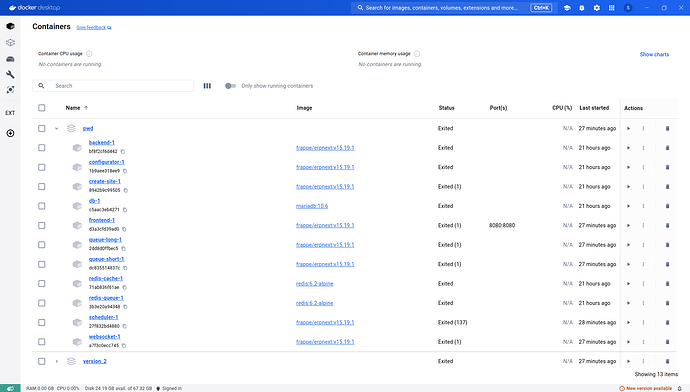Delete the scheduler-1 container
This screenshot has height=392, width=690.
(667, 322)
